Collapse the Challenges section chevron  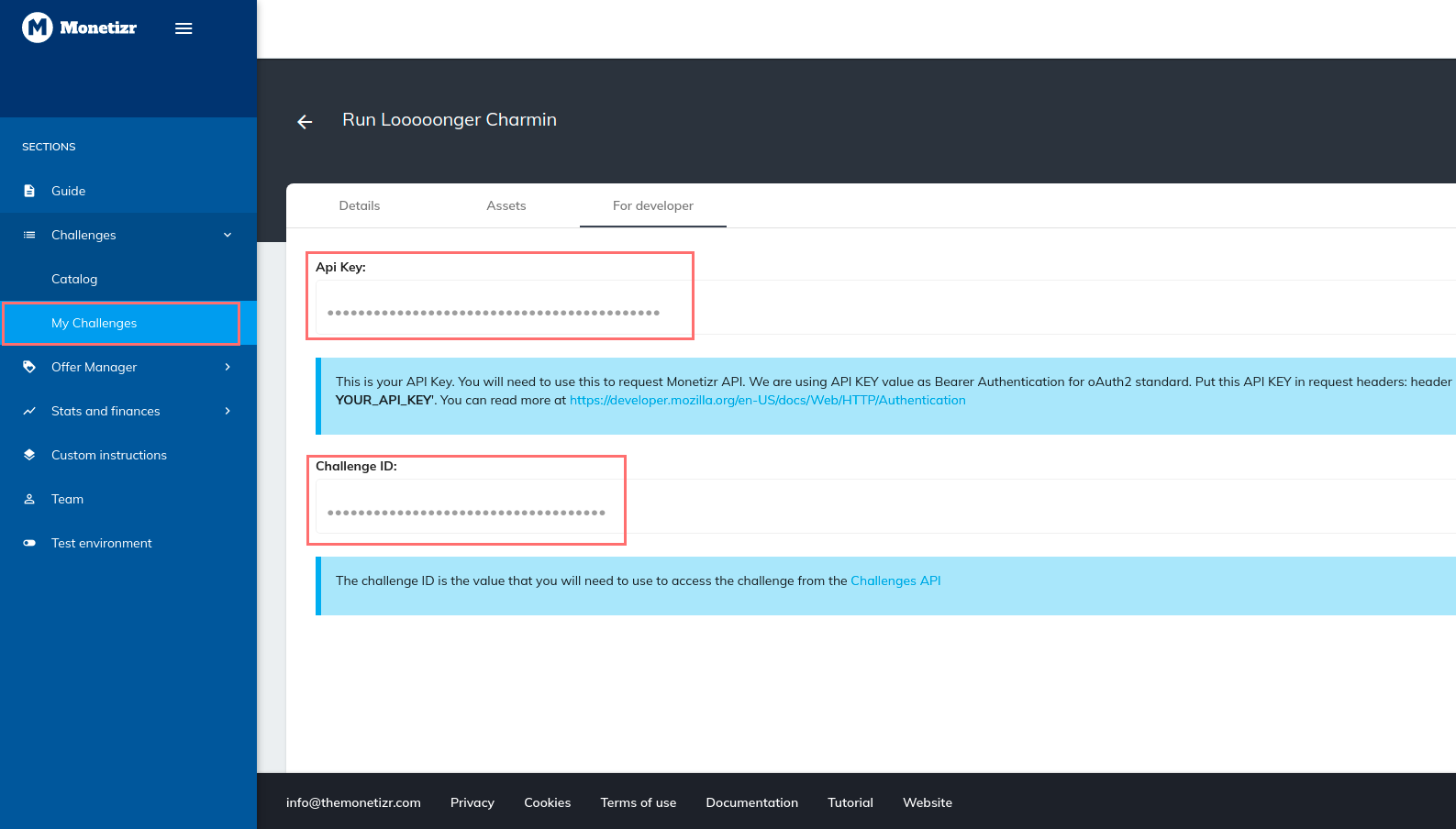(x=228, y=235)
